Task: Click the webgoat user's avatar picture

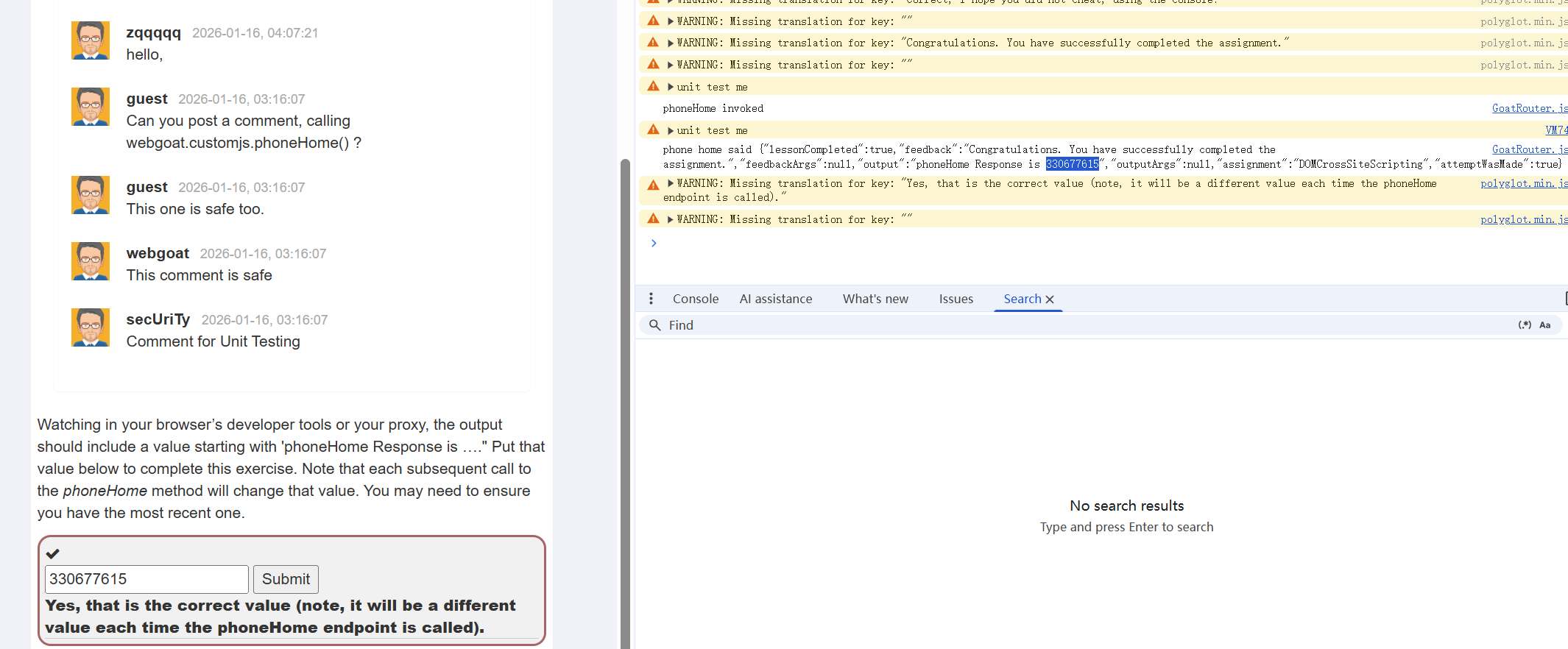Action: tap(91, 261)
